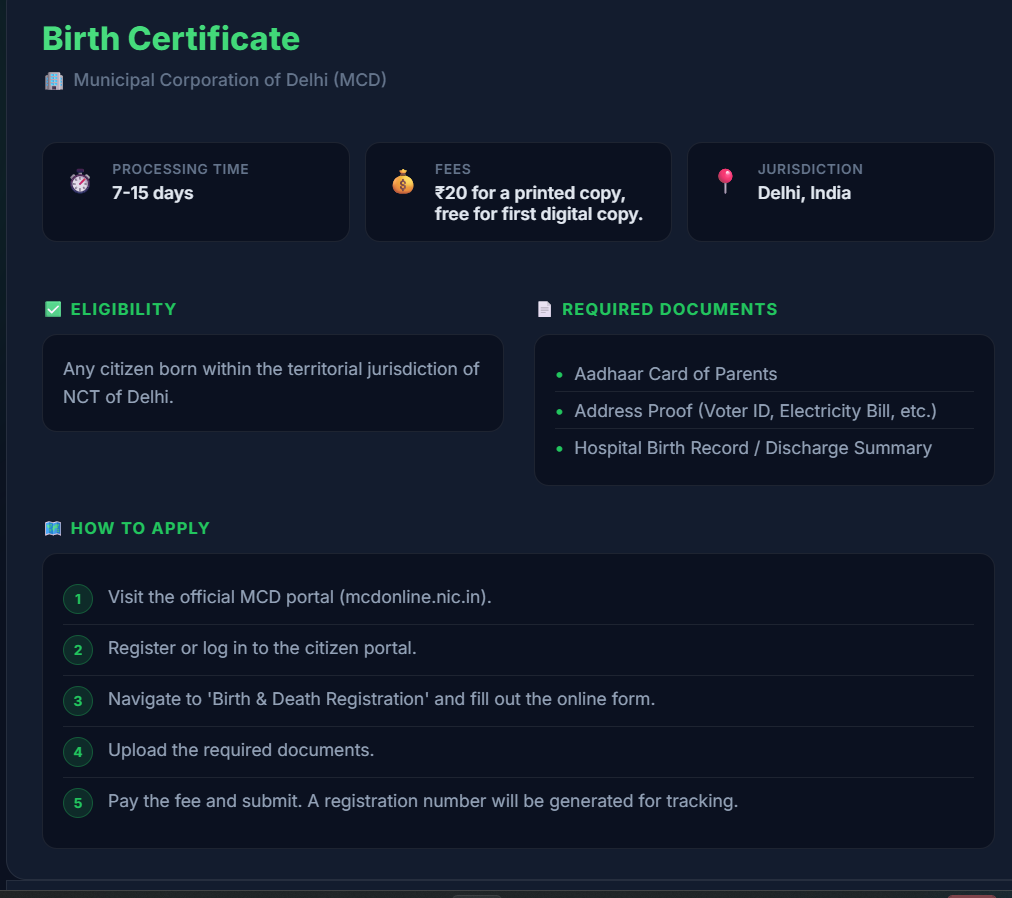Click the "Delhi, India" jurisdiction value
1012x898 pixels.
tap(804, 193)
